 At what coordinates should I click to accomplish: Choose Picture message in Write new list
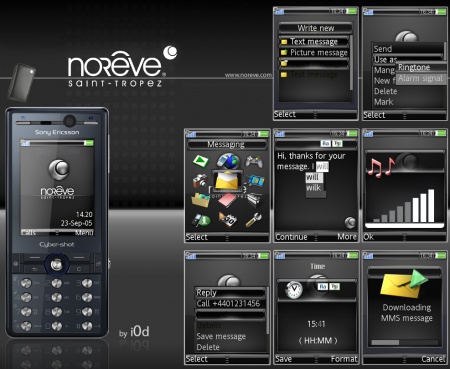(x=314, y=53)
